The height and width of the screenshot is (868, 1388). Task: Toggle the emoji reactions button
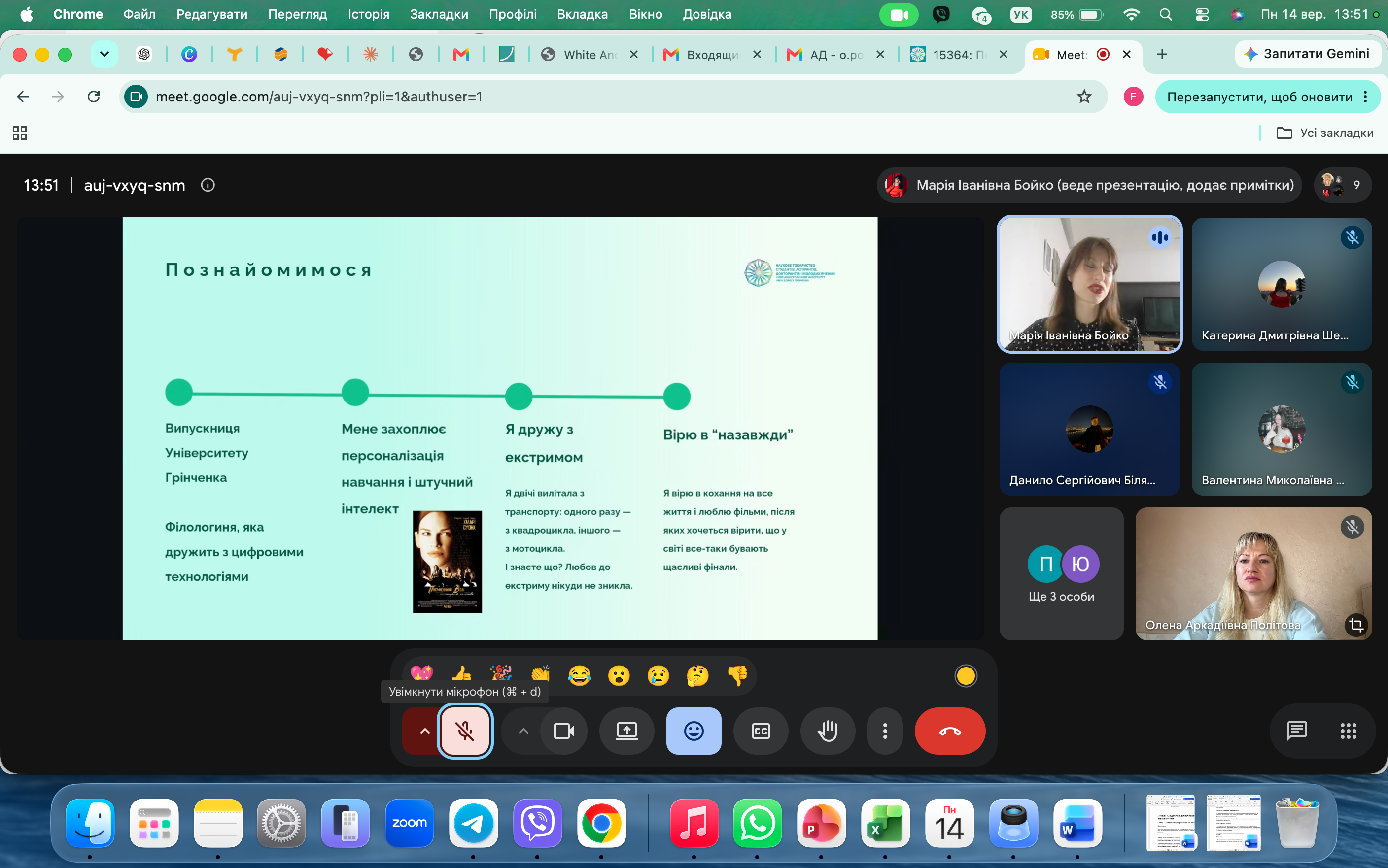[x=694, y=731]
